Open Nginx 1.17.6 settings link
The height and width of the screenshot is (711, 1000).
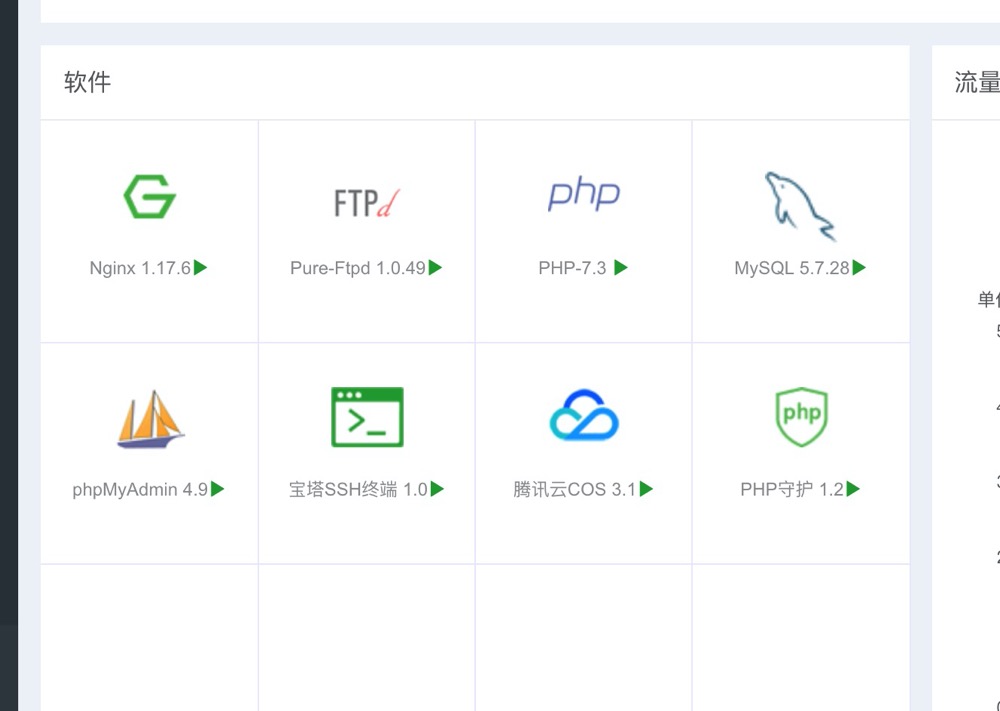140,268
